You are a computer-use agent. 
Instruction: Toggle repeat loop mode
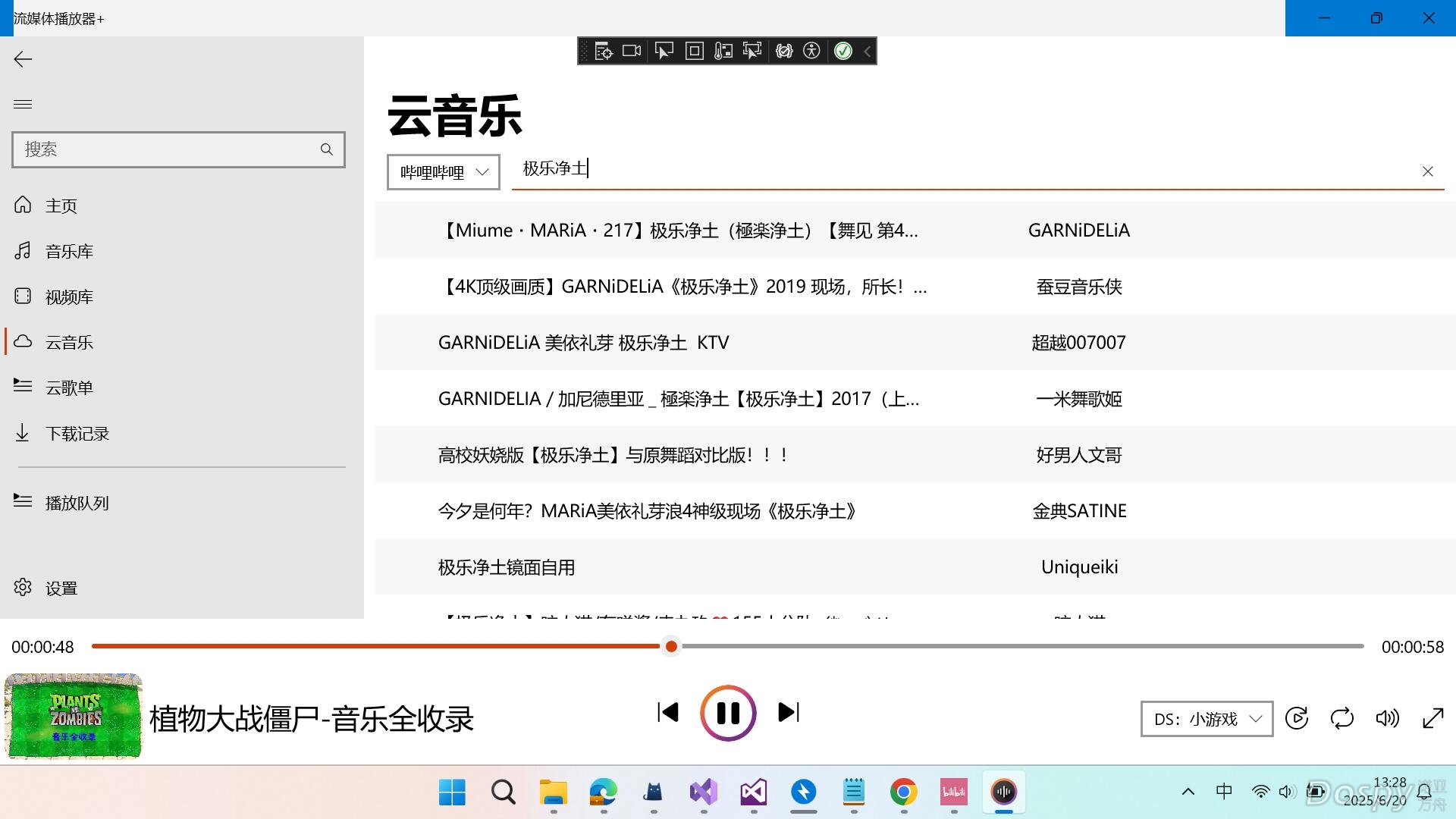click(1342, 718)
